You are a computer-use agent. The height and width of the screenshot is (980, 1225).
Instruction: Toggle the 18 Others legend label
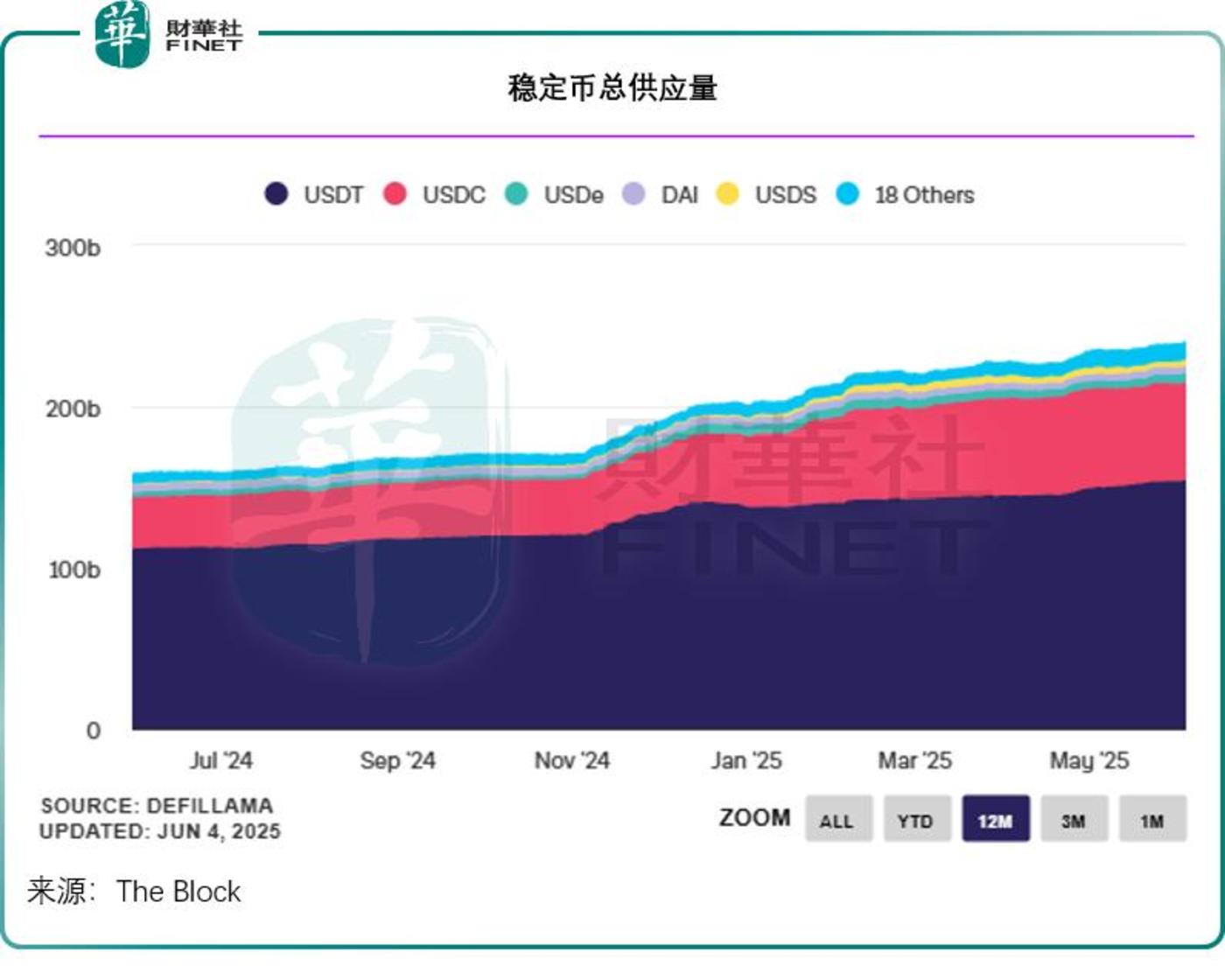(924, 194)
